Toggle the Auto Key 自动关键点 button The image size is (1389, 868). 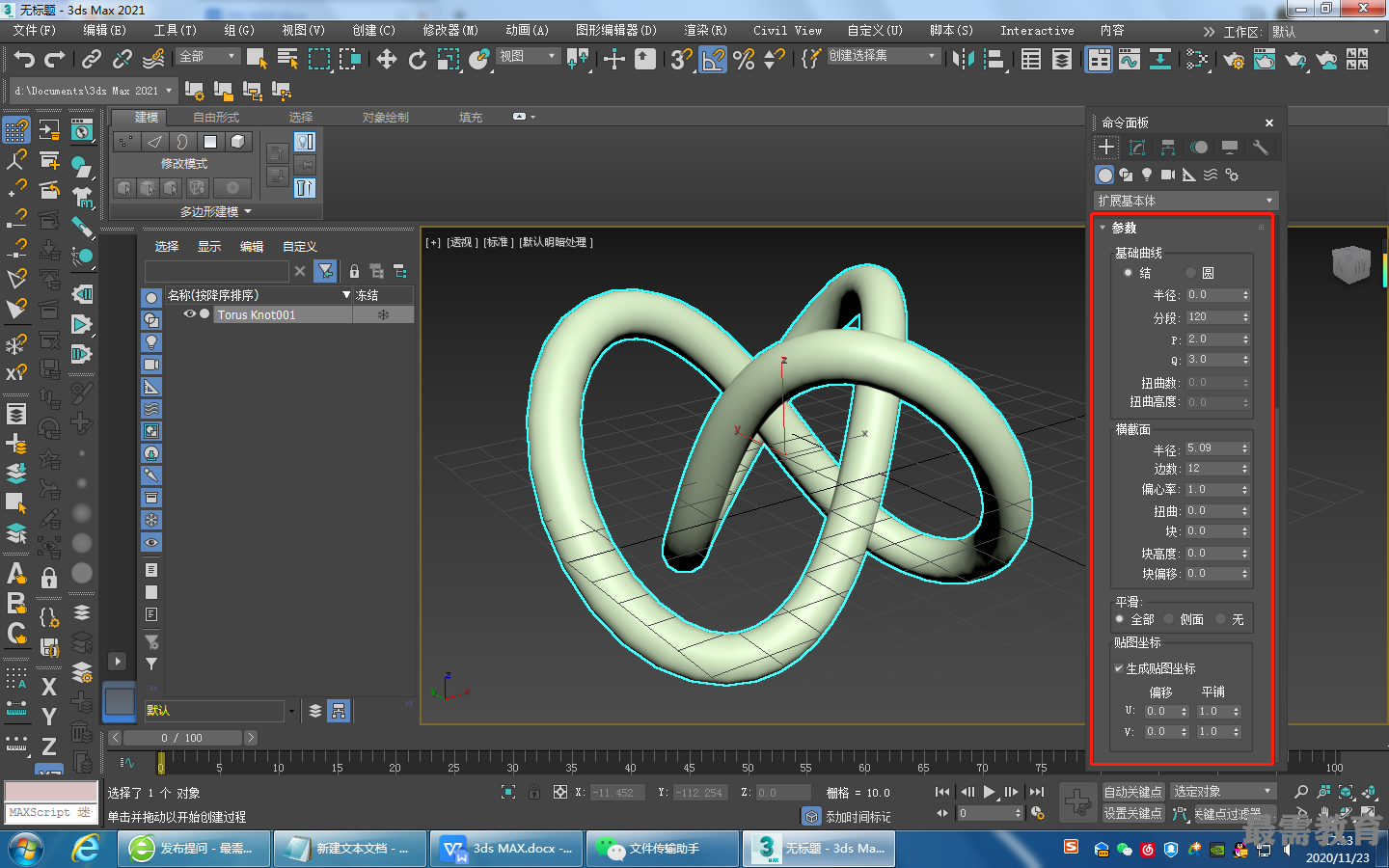(1133, 792)
